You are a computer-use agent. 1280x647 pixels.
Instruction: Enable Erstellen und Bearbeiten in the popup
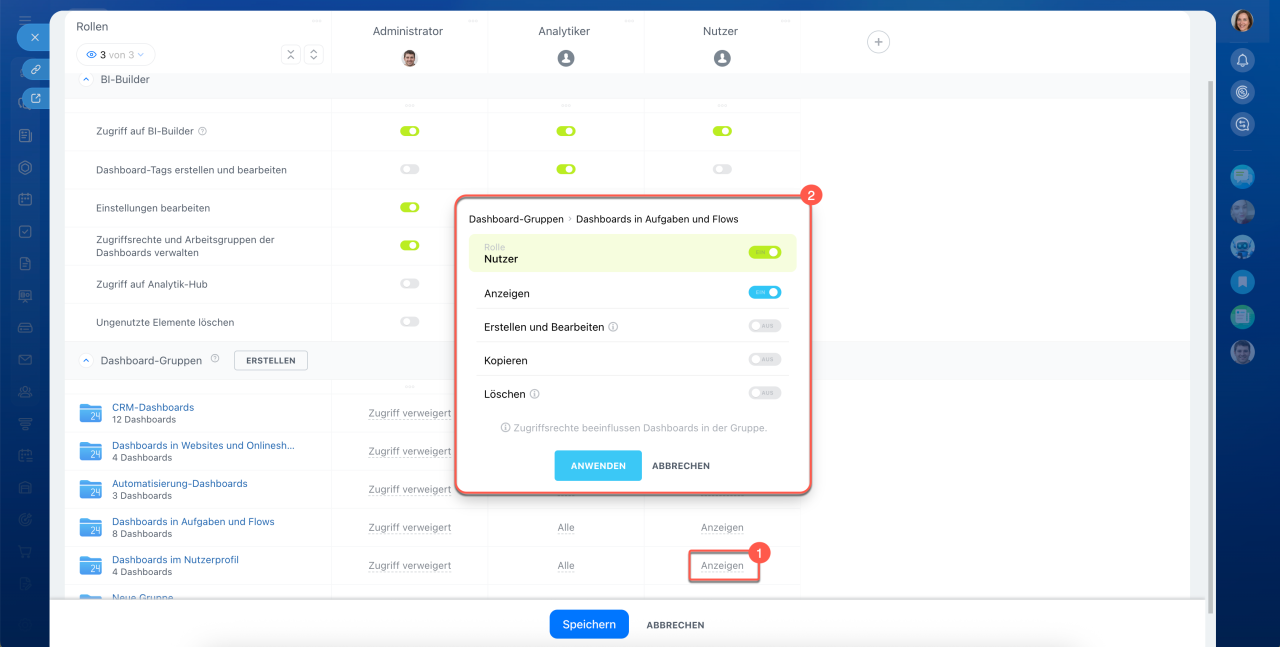[x=765, y=326]
